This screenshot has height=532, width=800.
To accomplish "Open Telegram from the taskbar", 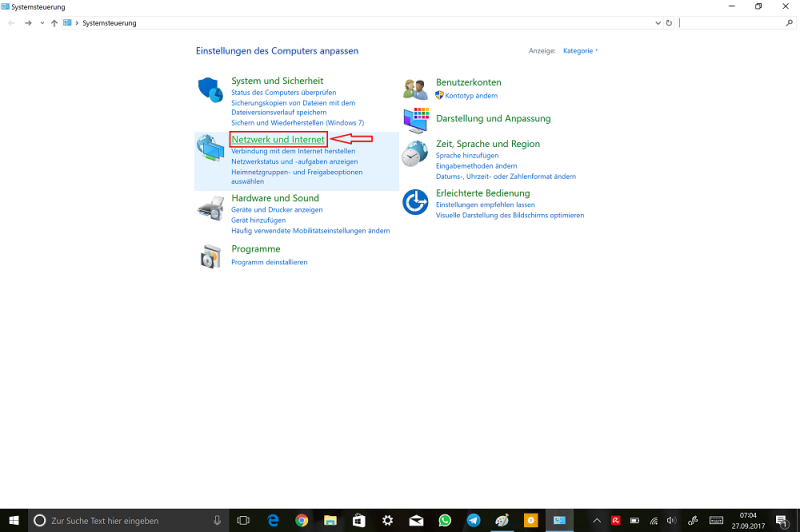I will [473, 520].
